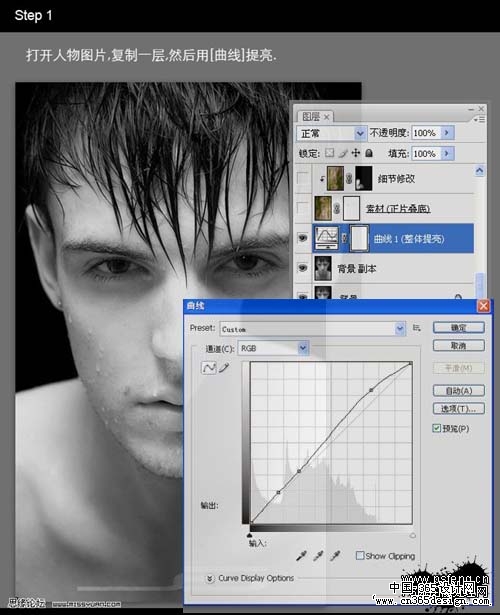Close the 图层 tab with X

326,117
